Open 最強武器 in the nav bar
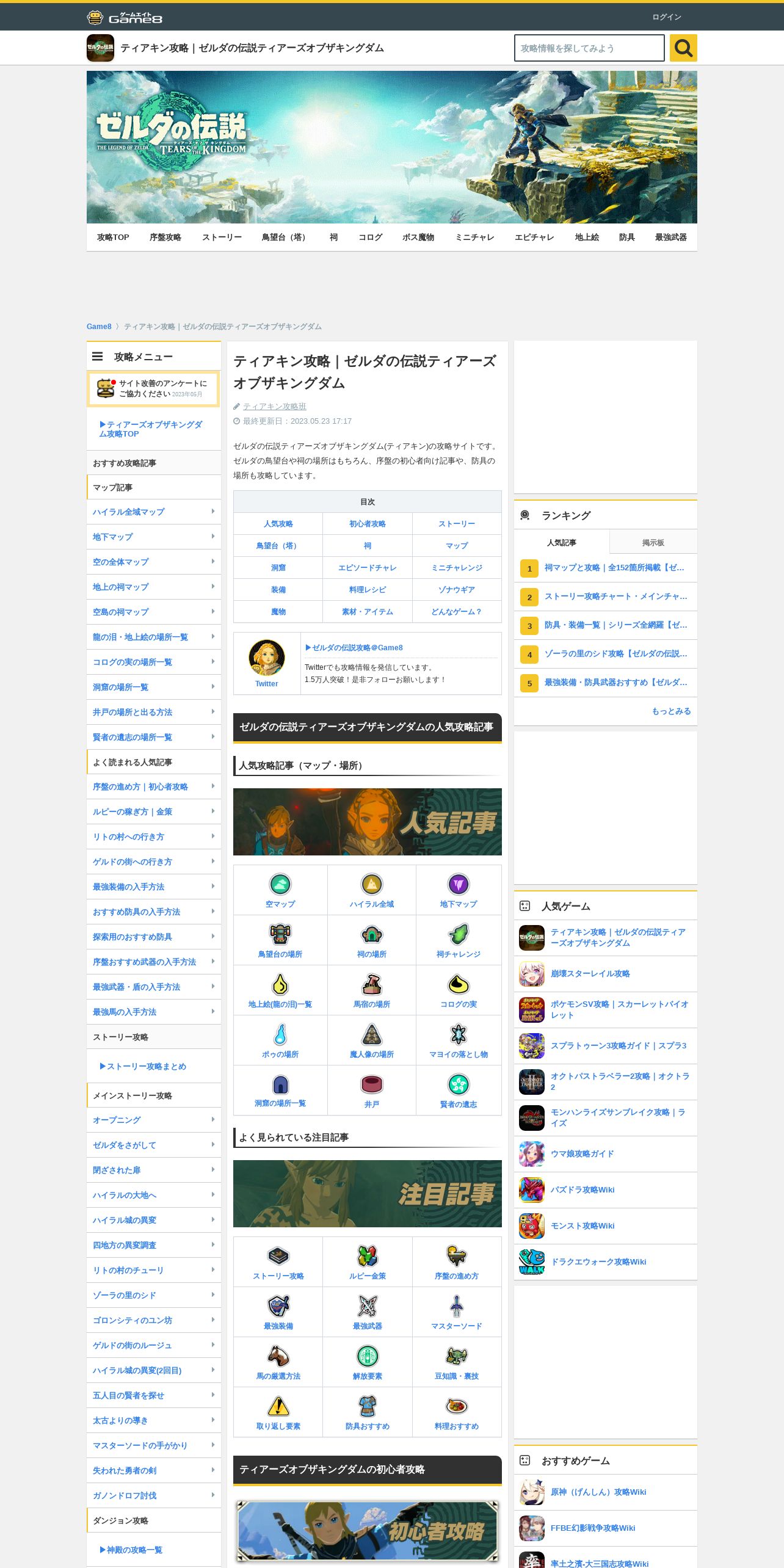784x1568 pixels. tap(671, 237)
